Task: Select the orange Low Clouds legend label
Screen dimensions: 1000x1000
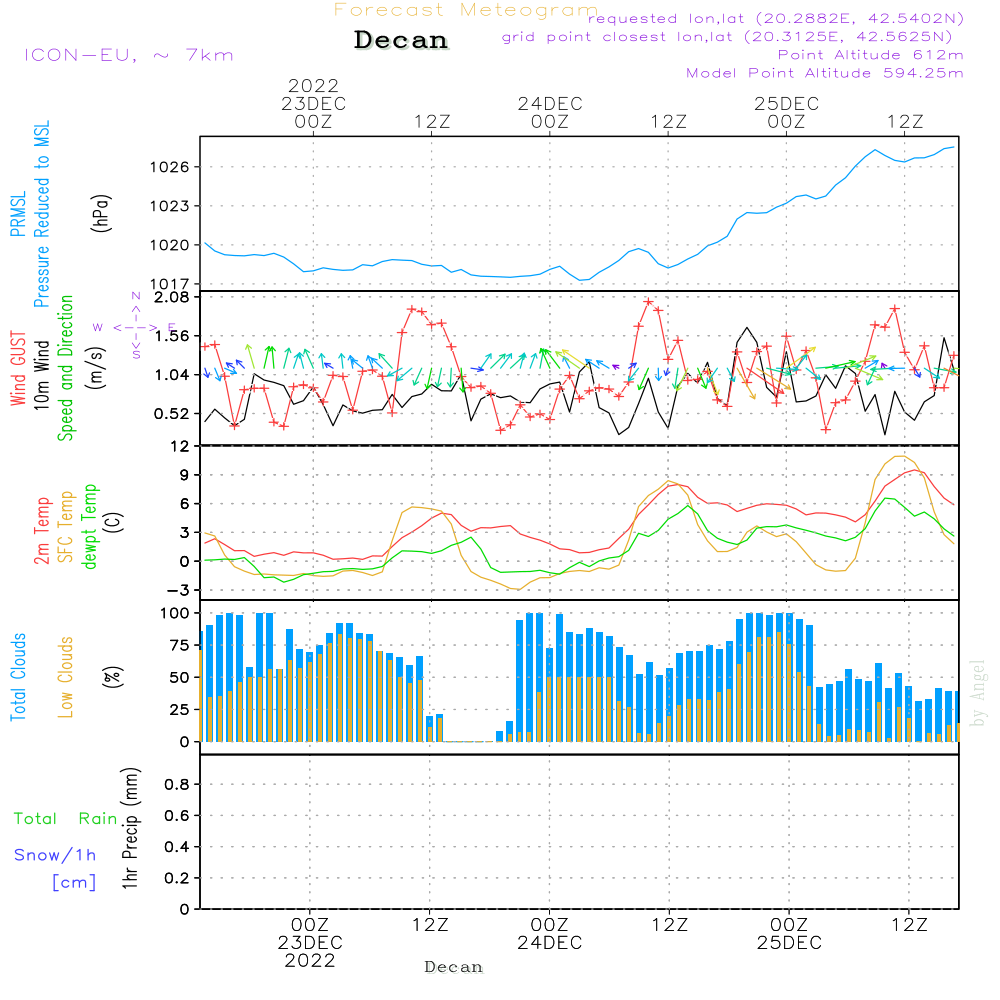Action: [x=66, y=677]
